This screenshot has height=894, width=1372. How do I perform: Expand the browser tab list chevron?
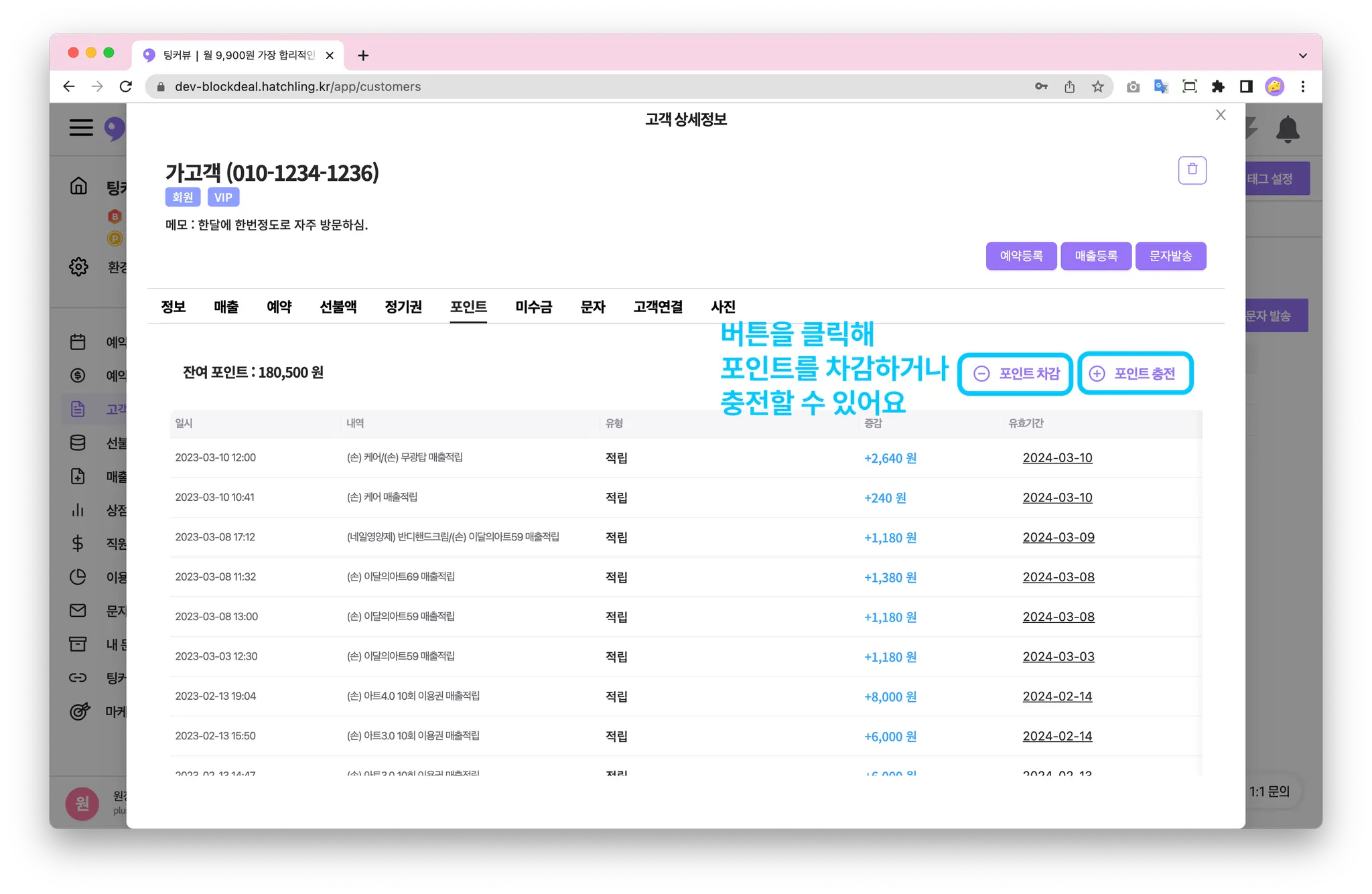point(1302,56)
